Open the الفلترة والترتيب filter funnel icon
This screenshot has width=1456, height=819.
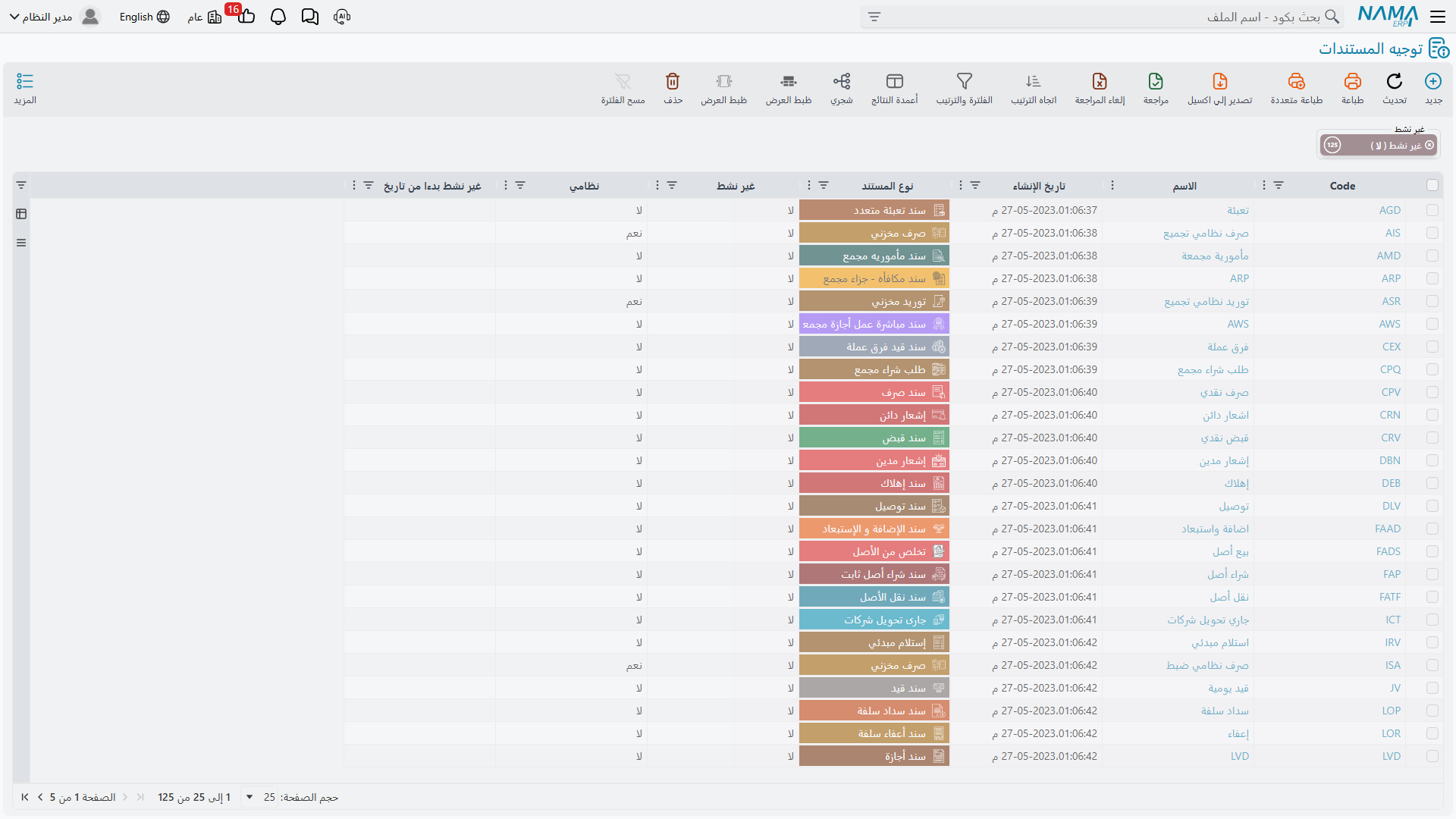coord(964,82)
